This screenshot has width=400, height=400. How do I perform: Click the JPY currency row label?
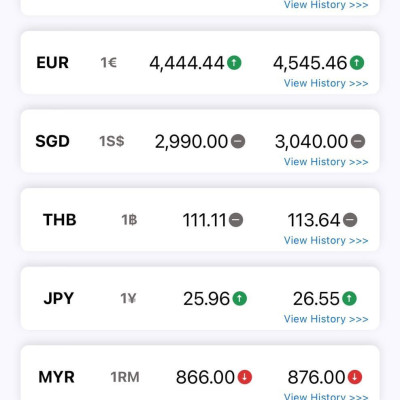point(59,298)
